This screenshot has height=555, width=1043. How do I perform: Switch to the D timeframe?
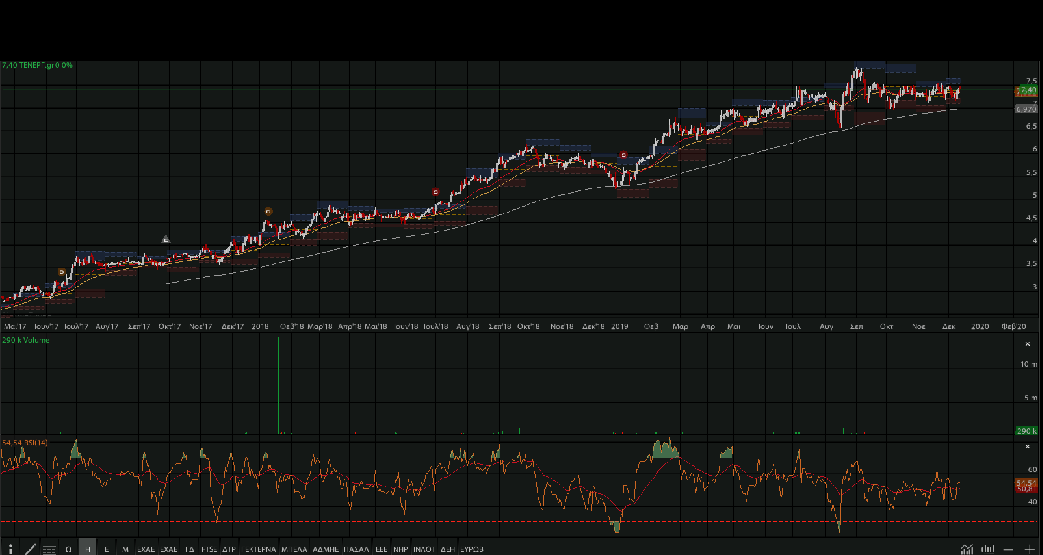click(x=68, y=549)
